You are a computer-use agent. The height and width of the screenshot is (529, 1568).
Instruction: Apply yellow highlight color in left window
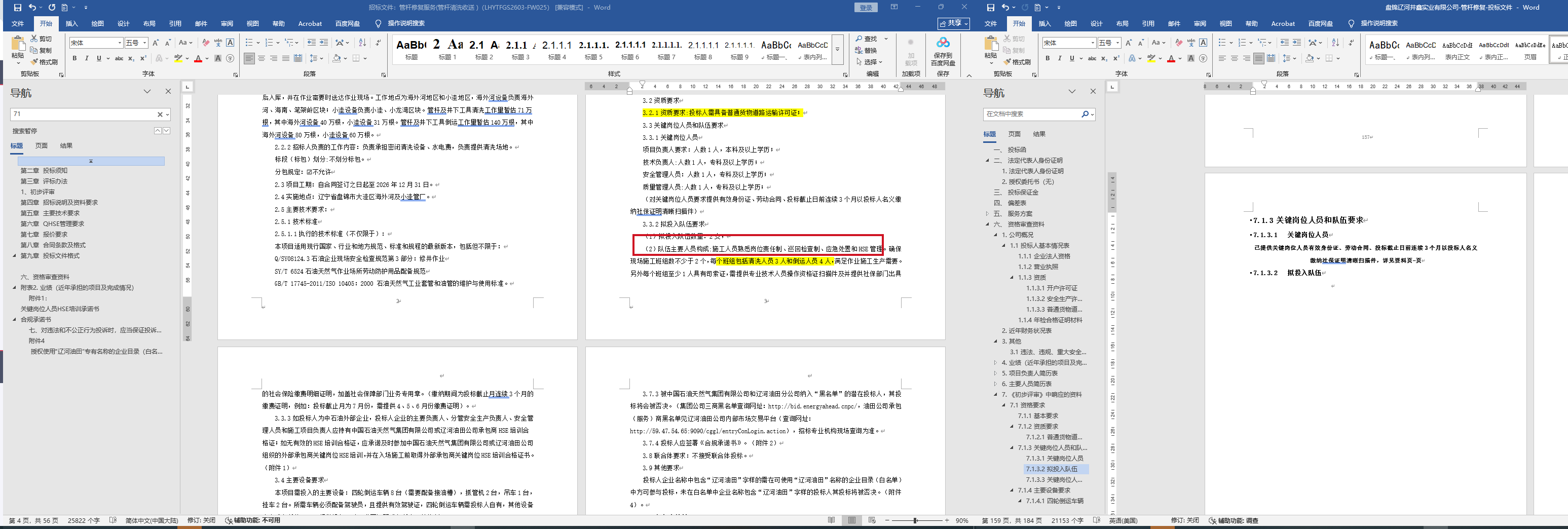[x=177, y=58]
